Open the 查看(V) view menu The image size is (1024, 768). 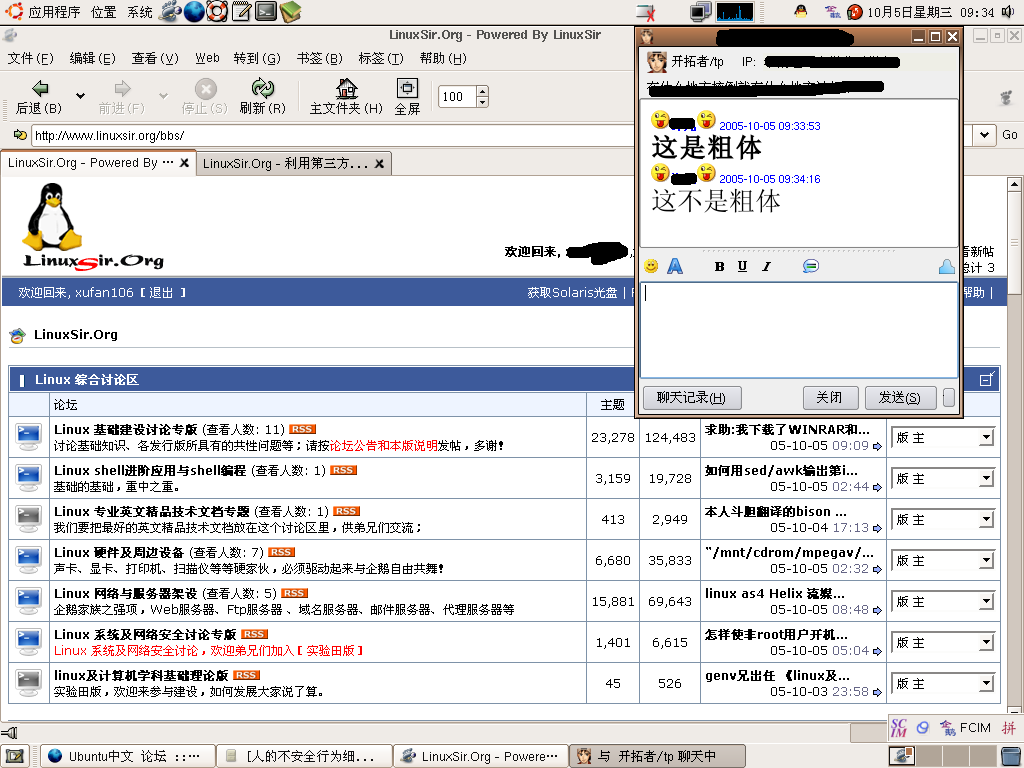coord(155,59)
